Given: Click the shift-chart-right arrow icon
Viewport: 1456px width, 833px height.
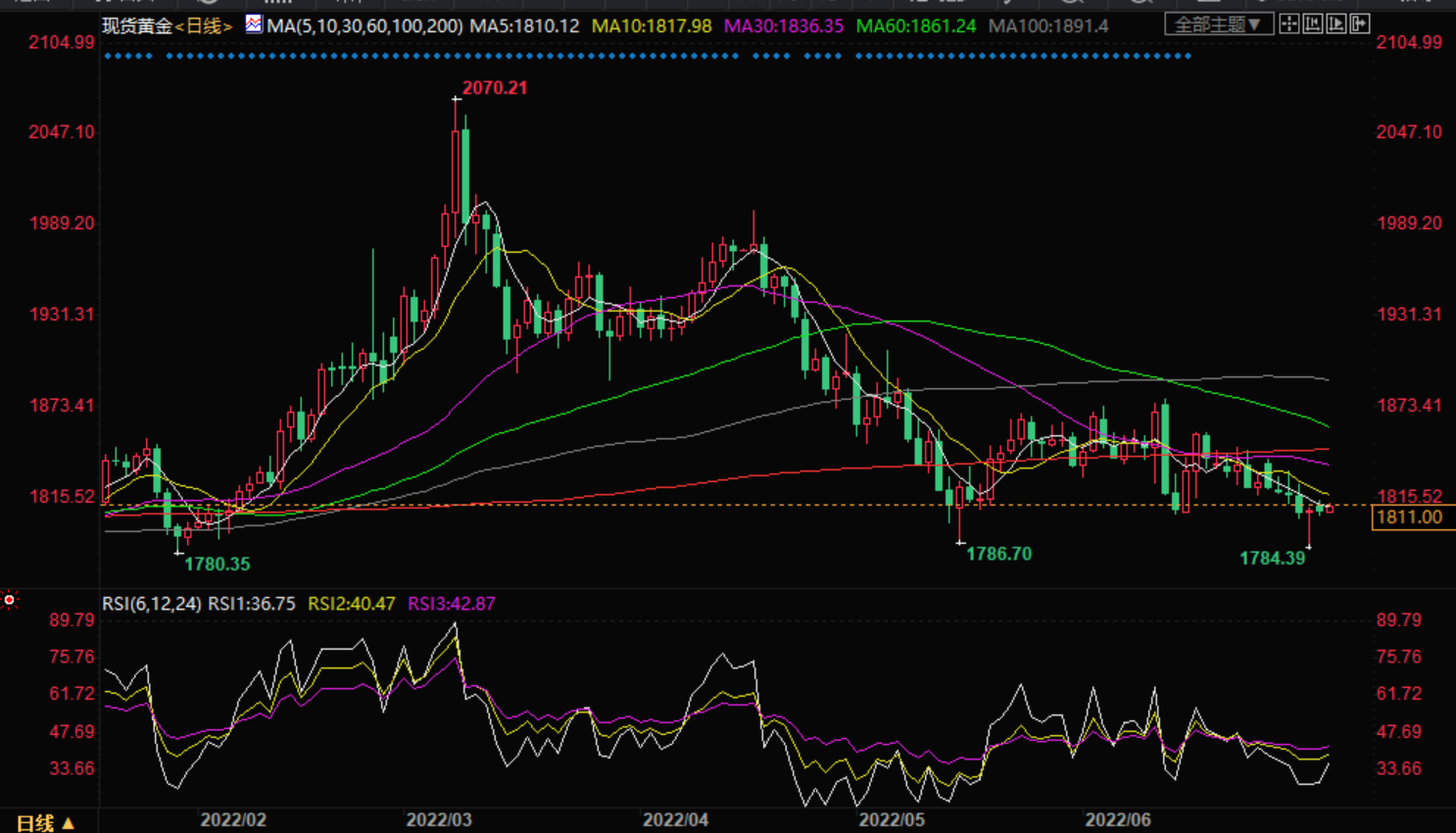Looking at the screenshot, I should coord(1360,24).
